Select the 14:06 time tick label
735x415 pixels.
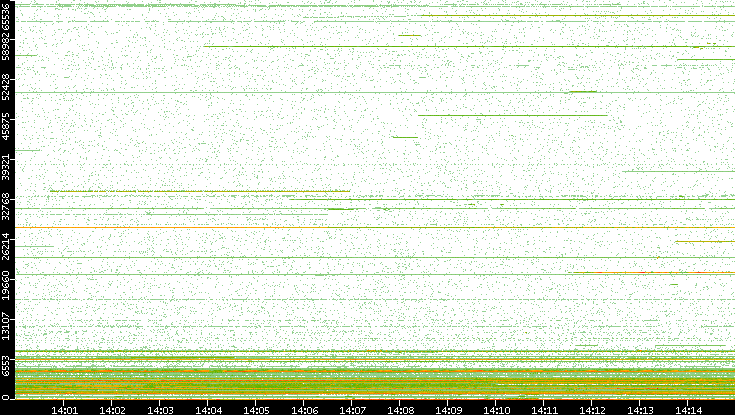tap(304, 411)
